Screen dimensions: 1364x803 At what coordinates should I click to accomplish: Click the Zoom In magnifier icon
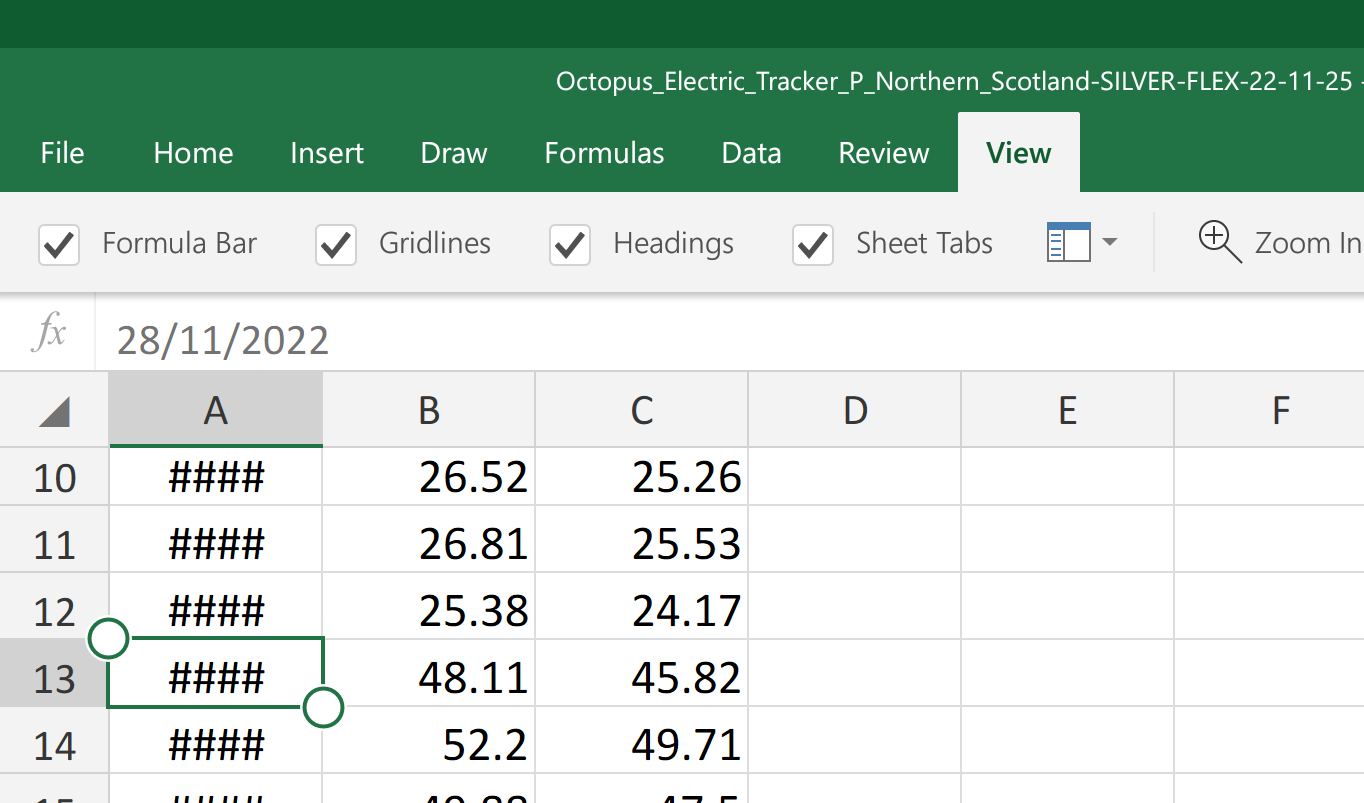click(1219, 243)
